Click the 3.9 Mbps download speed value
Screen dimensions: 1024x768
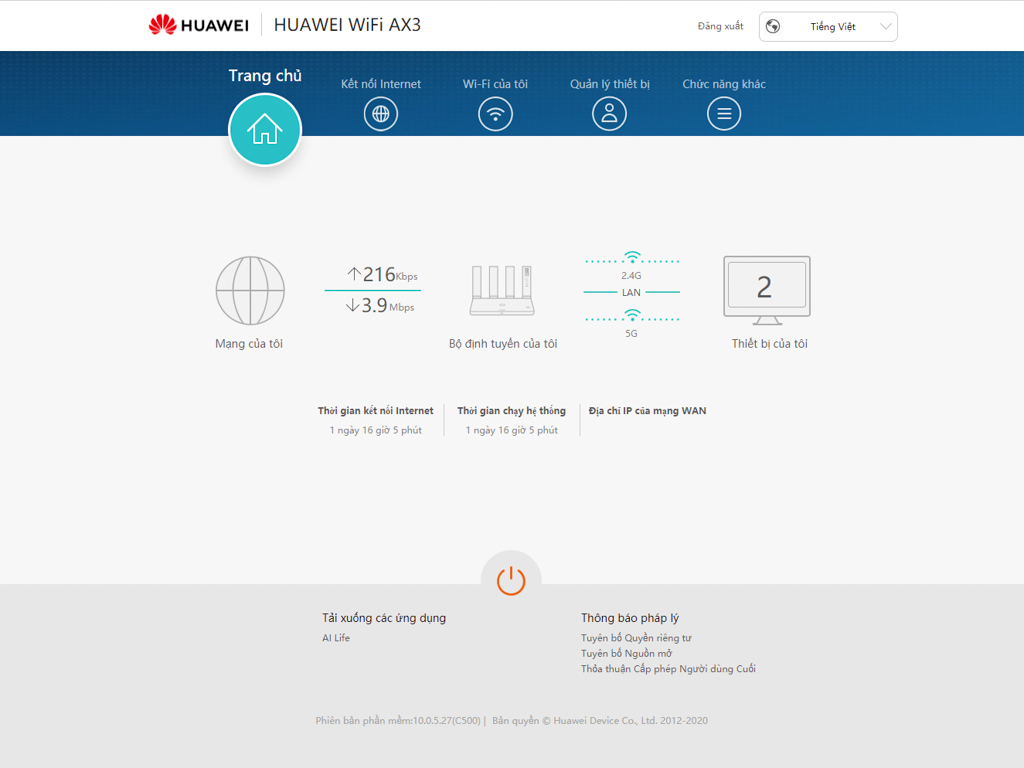click(380, 306)
